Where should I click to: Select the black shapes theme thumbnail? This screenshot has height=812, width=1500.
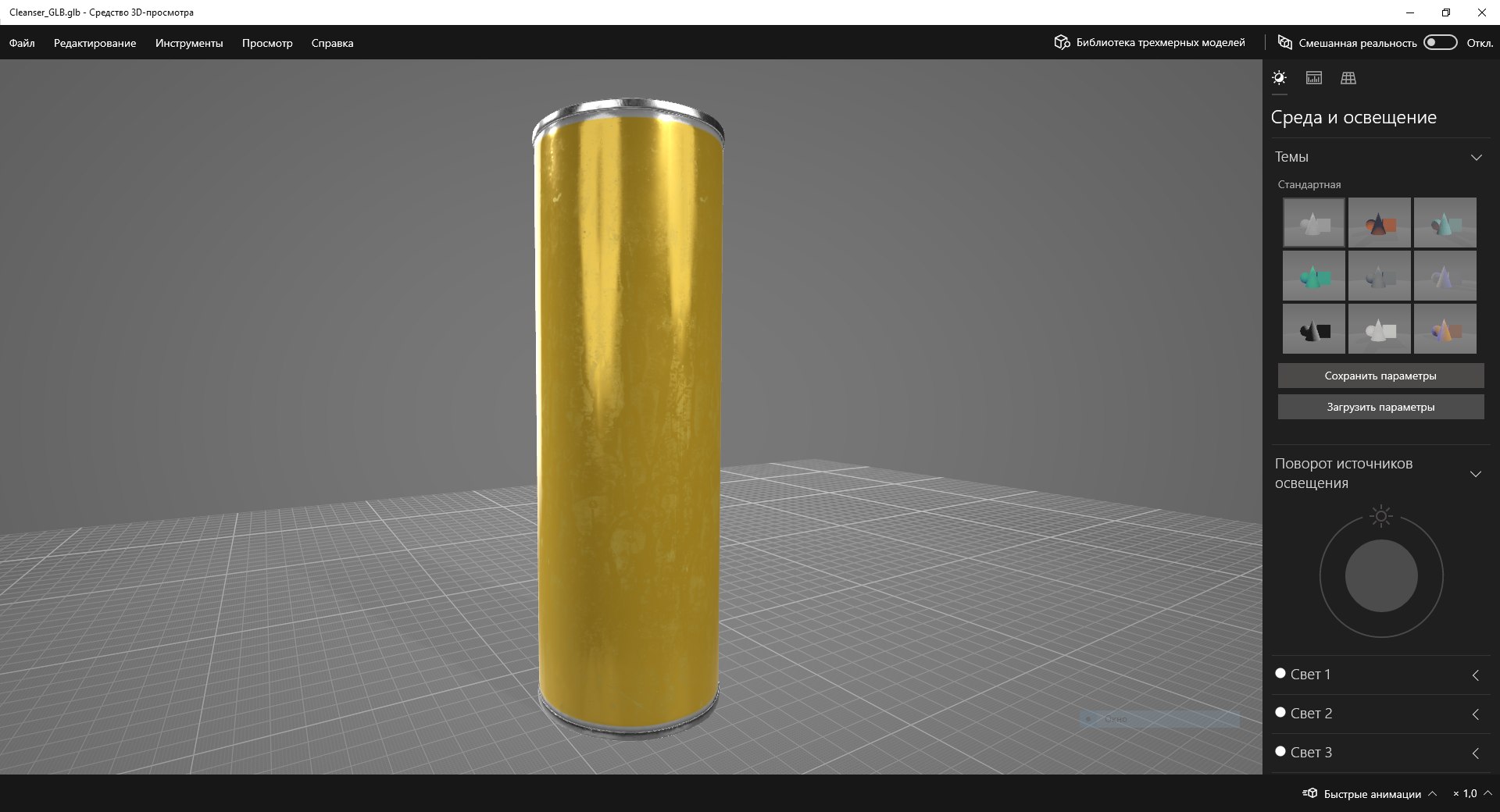[1314, 329]
